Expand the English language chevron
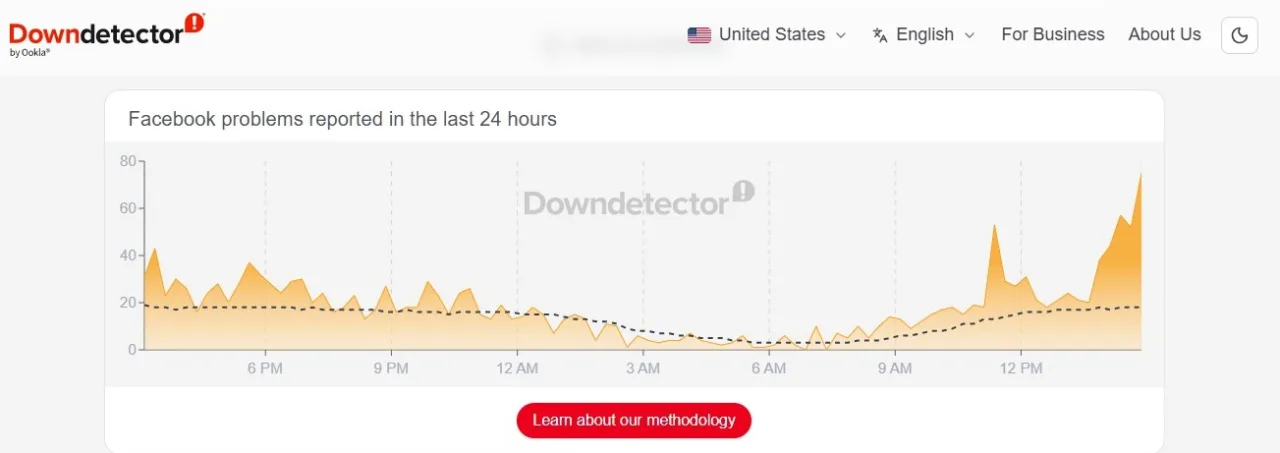The height and width of the screenshot is (453, 1280). pos(969,35)
